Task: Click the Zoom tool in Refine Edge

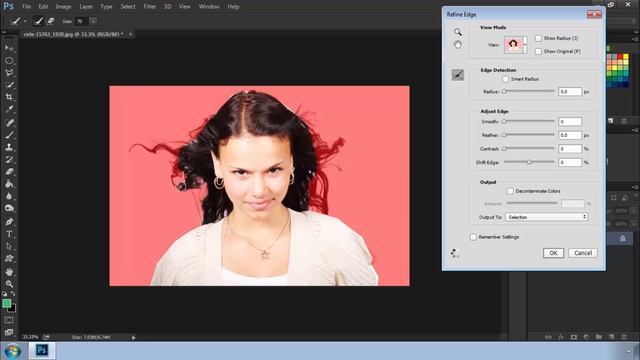Action: (x=458, y=32)
